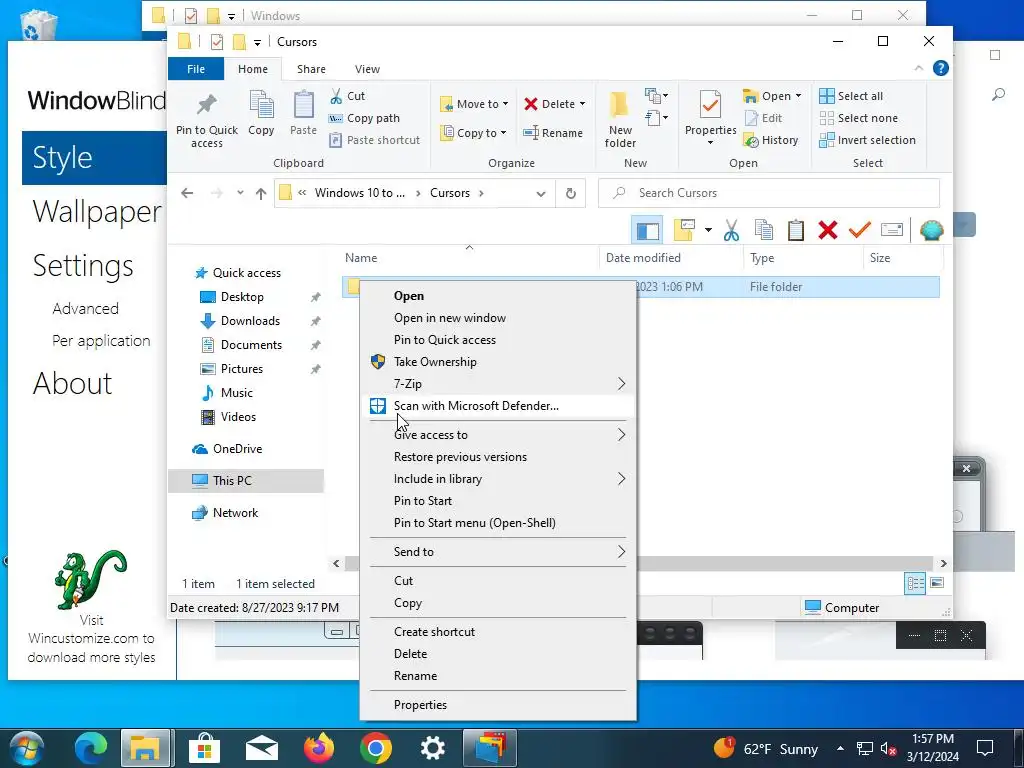Click Paste shortcut in the ribbon
The height and width of the screenshot is (768, 1024).
(375, 140)
